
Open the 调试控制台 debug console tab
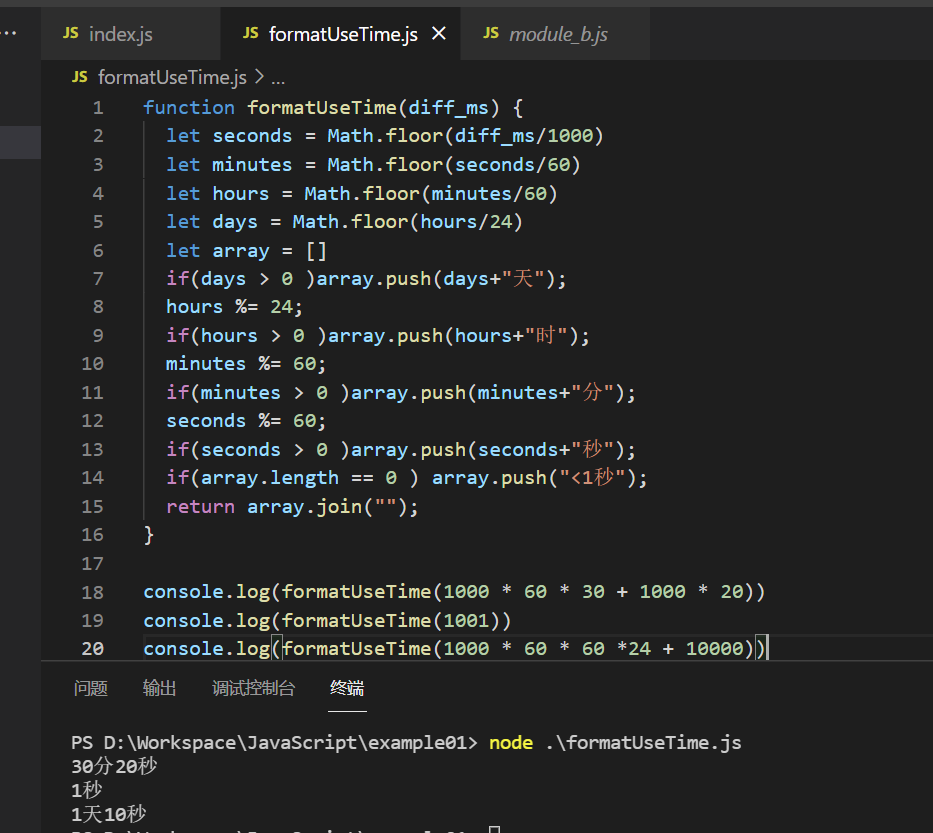click(253, 688)
